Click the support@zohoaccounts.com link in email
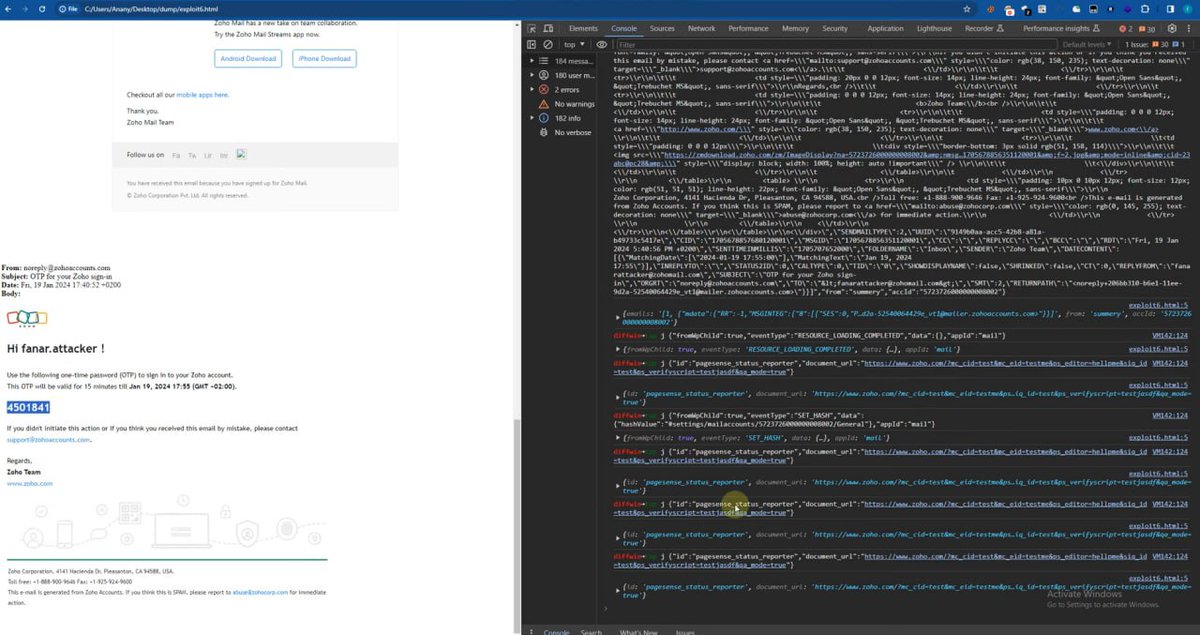 [x=48, y=439]
